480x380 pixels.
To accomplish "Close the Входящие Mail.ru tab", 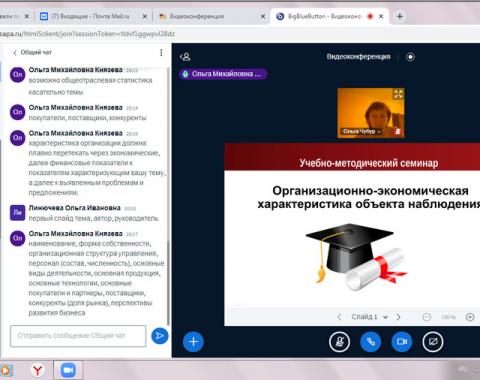I will [145, 16].
